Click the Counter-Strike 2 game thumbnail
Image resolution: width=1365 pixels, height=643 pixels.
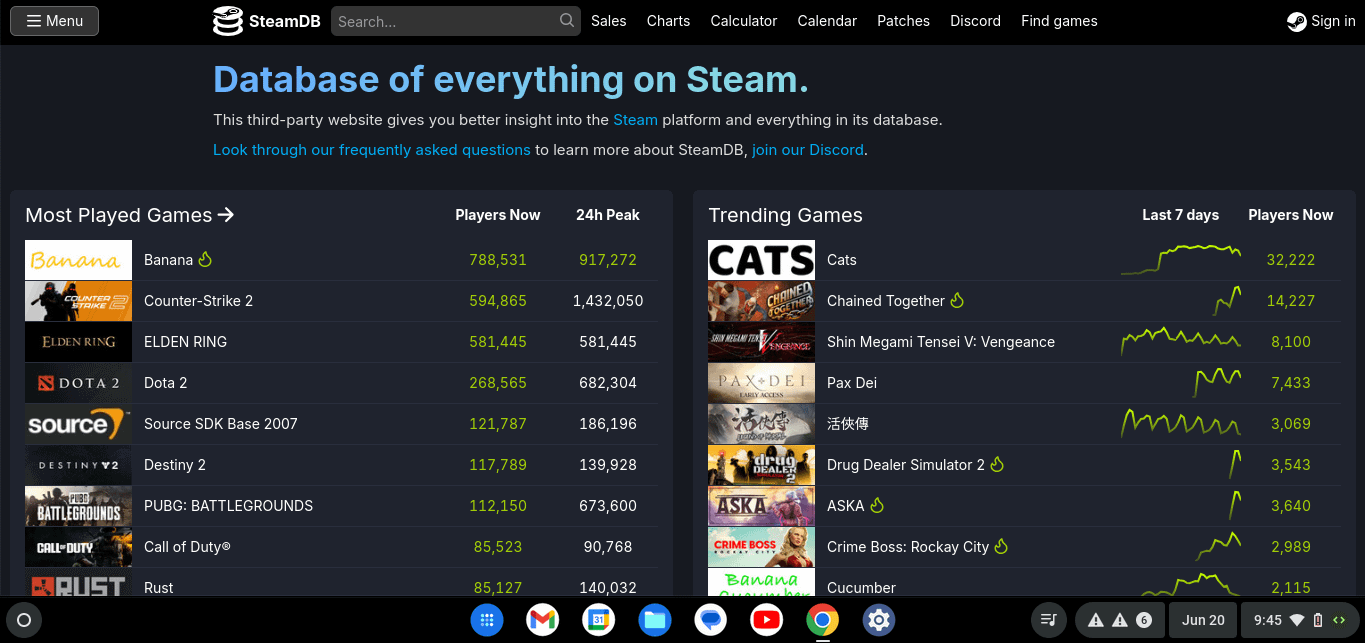tap(78, 301)
